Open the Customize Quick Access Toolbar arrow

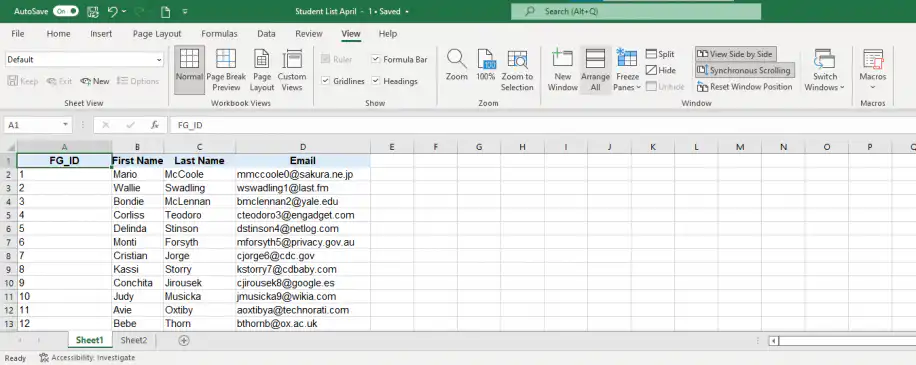coord(185,11)
